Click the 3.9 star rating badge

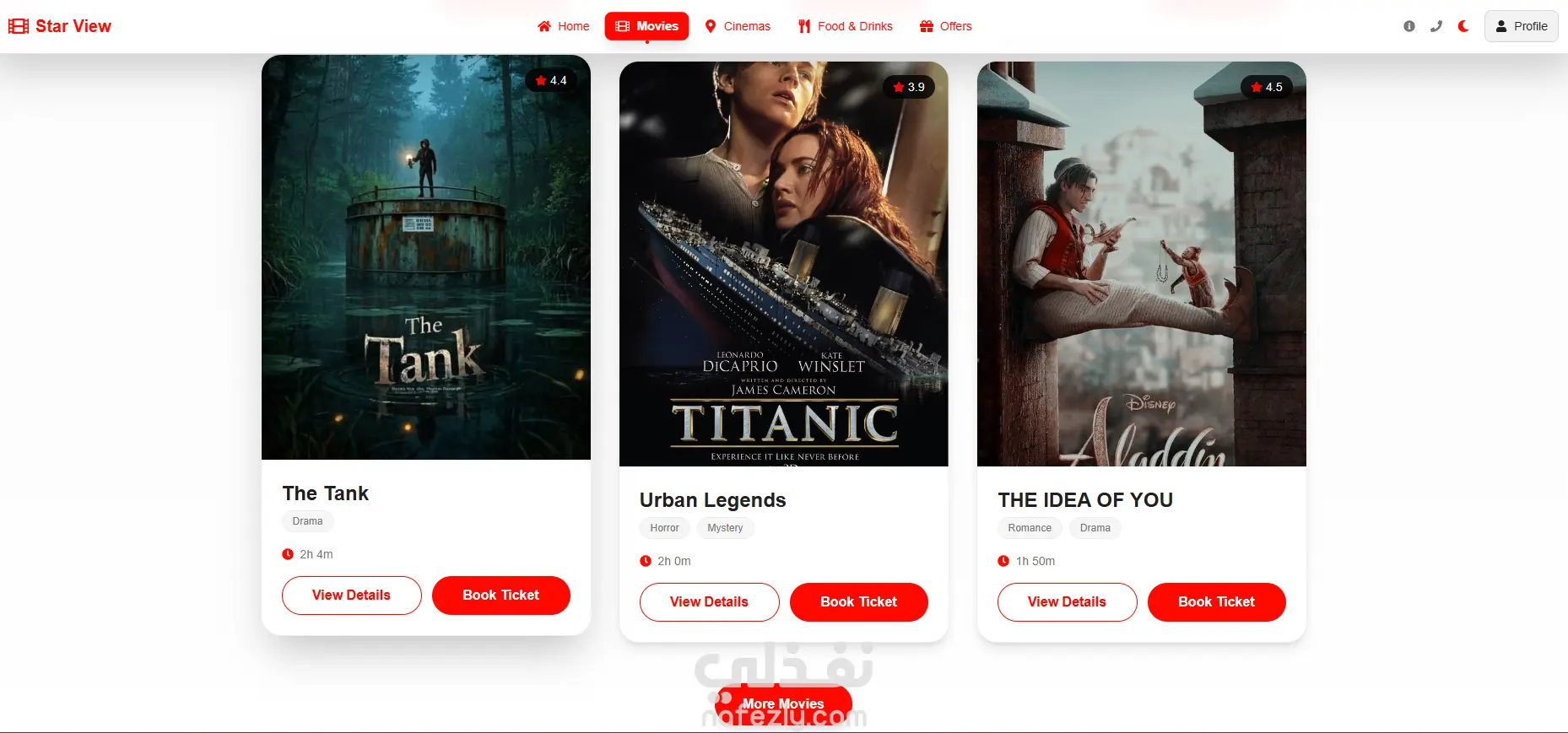[x=909, y=87]
